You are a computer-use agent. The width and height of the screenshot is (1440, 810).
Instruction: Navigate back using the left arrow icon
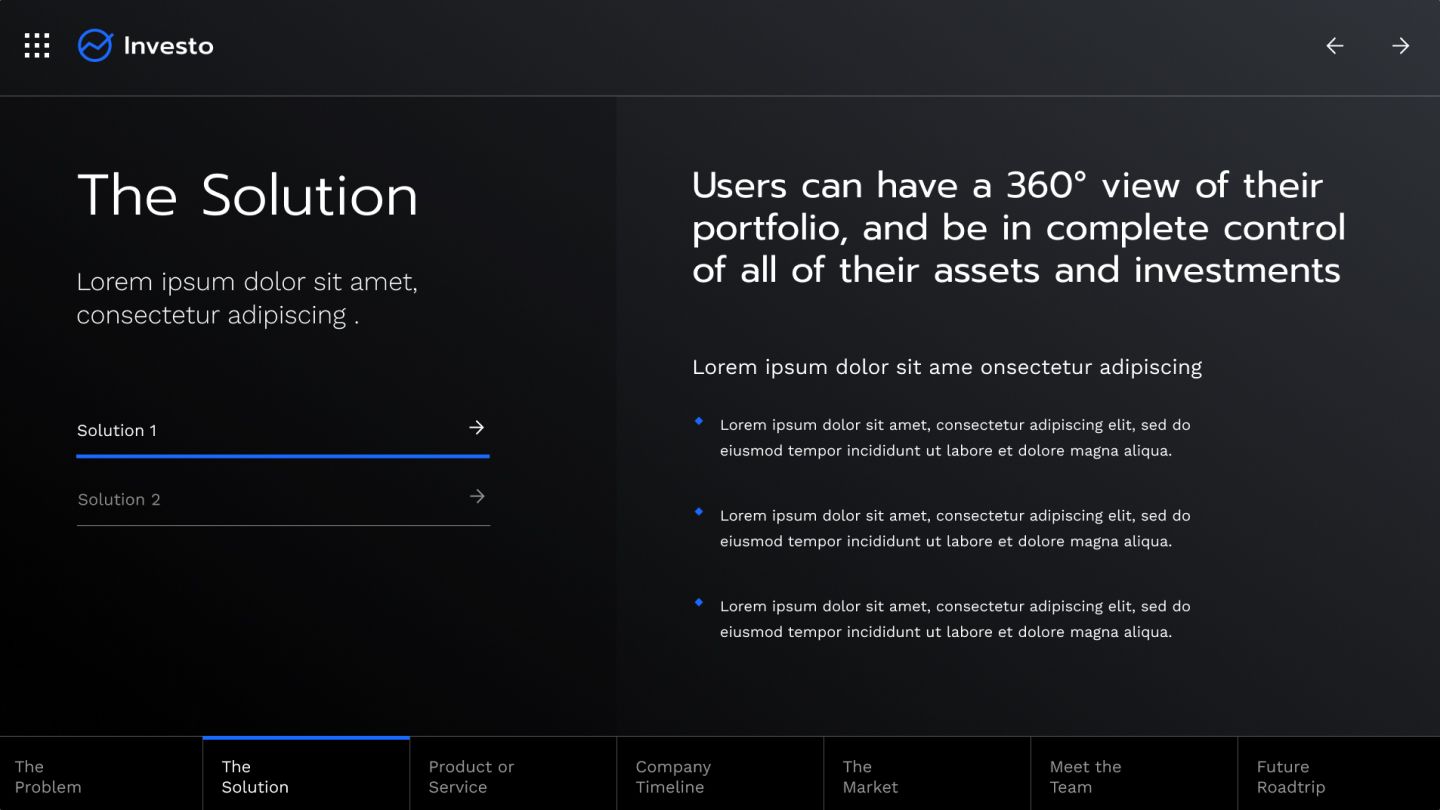point(1333,46)
